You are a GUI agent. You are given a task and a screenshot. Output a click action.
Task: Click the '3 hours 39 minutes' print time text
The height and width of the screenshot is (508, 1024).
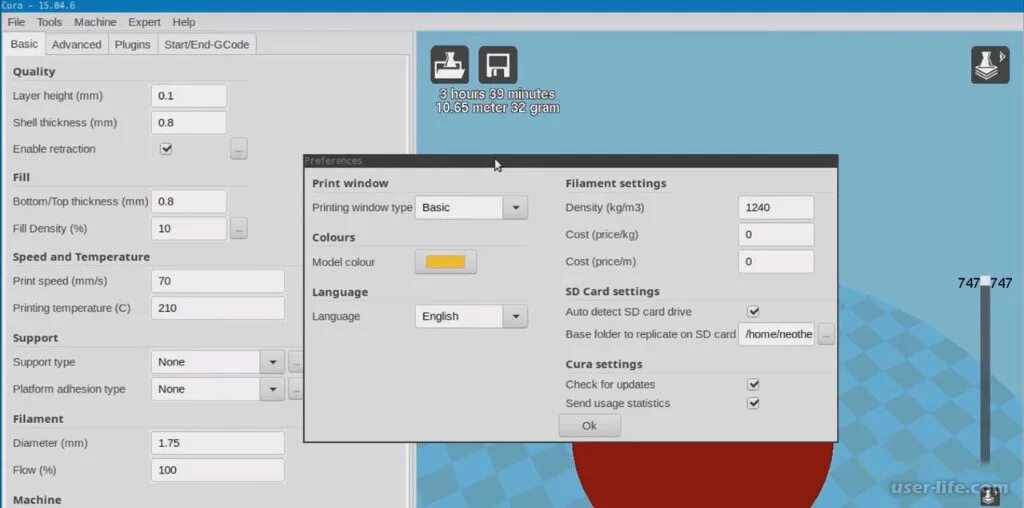point(497,94)
